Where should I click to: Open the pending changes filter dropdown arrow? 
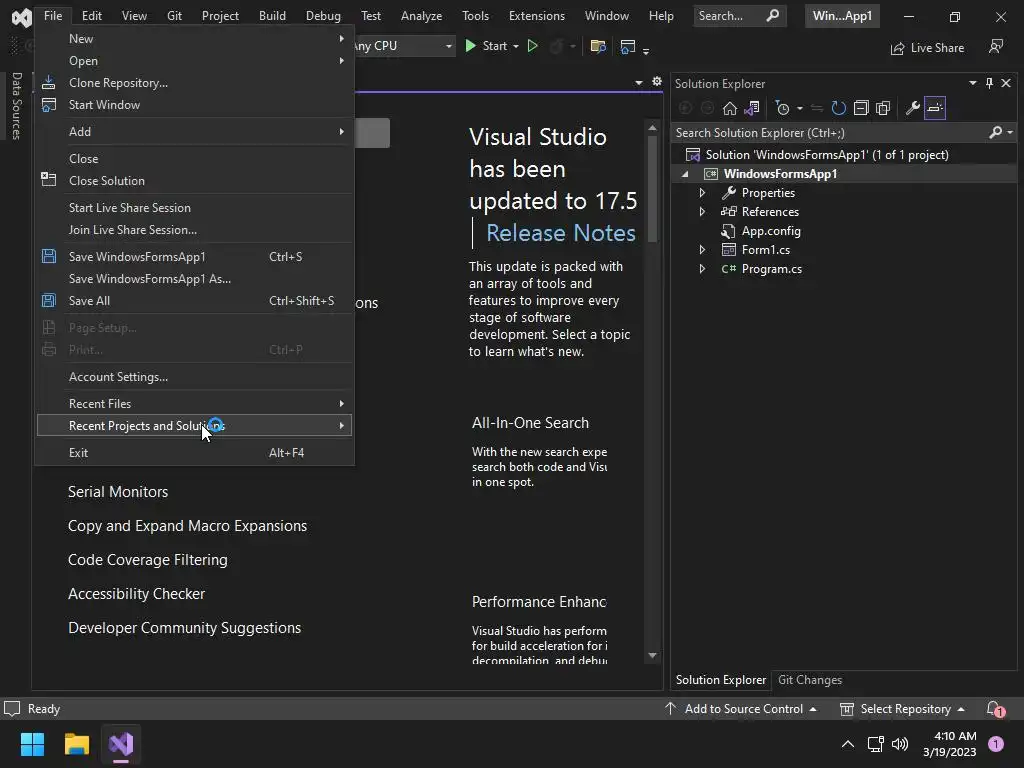(800, 108)
